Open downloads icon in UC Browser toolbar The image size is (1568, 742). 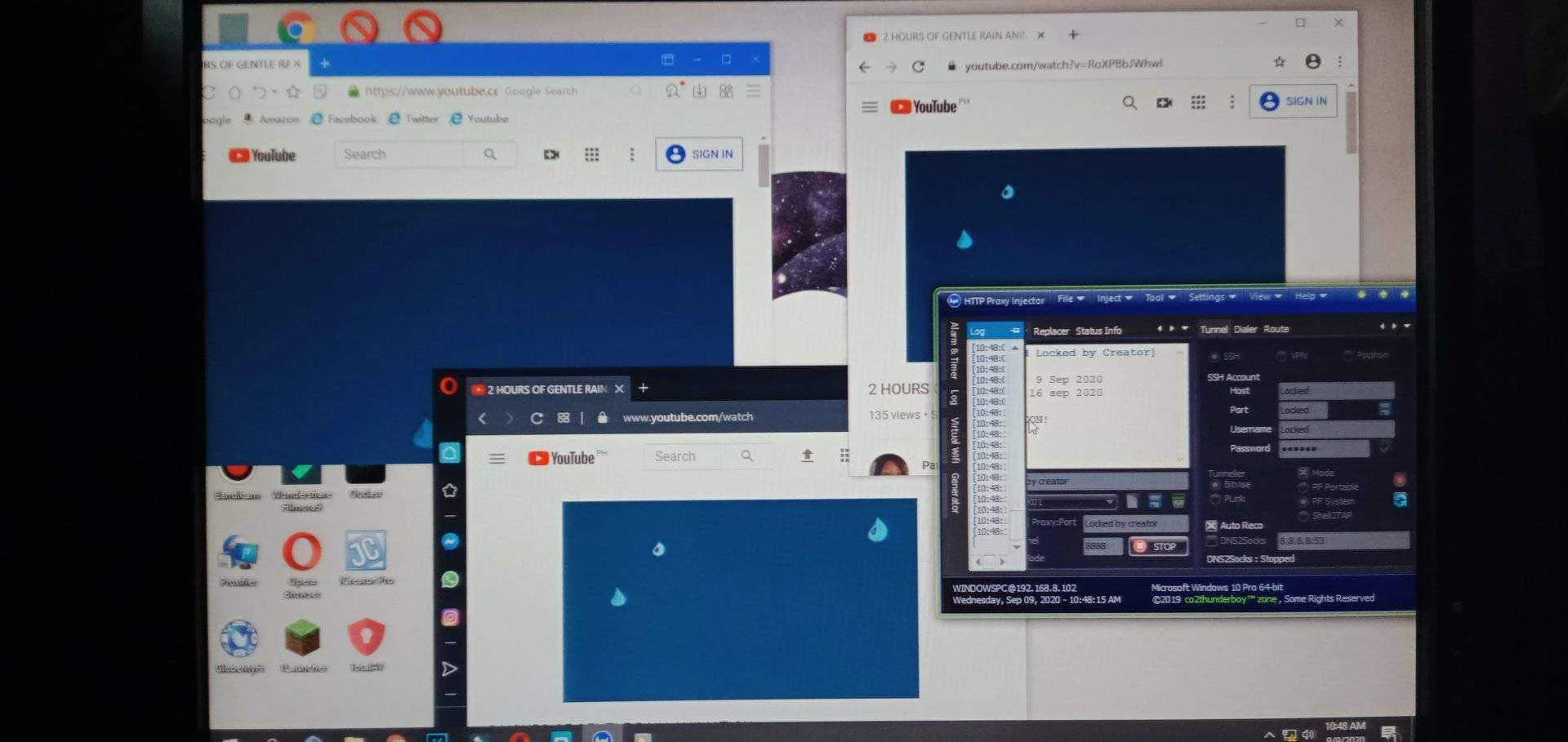click(x=700, y=91)
